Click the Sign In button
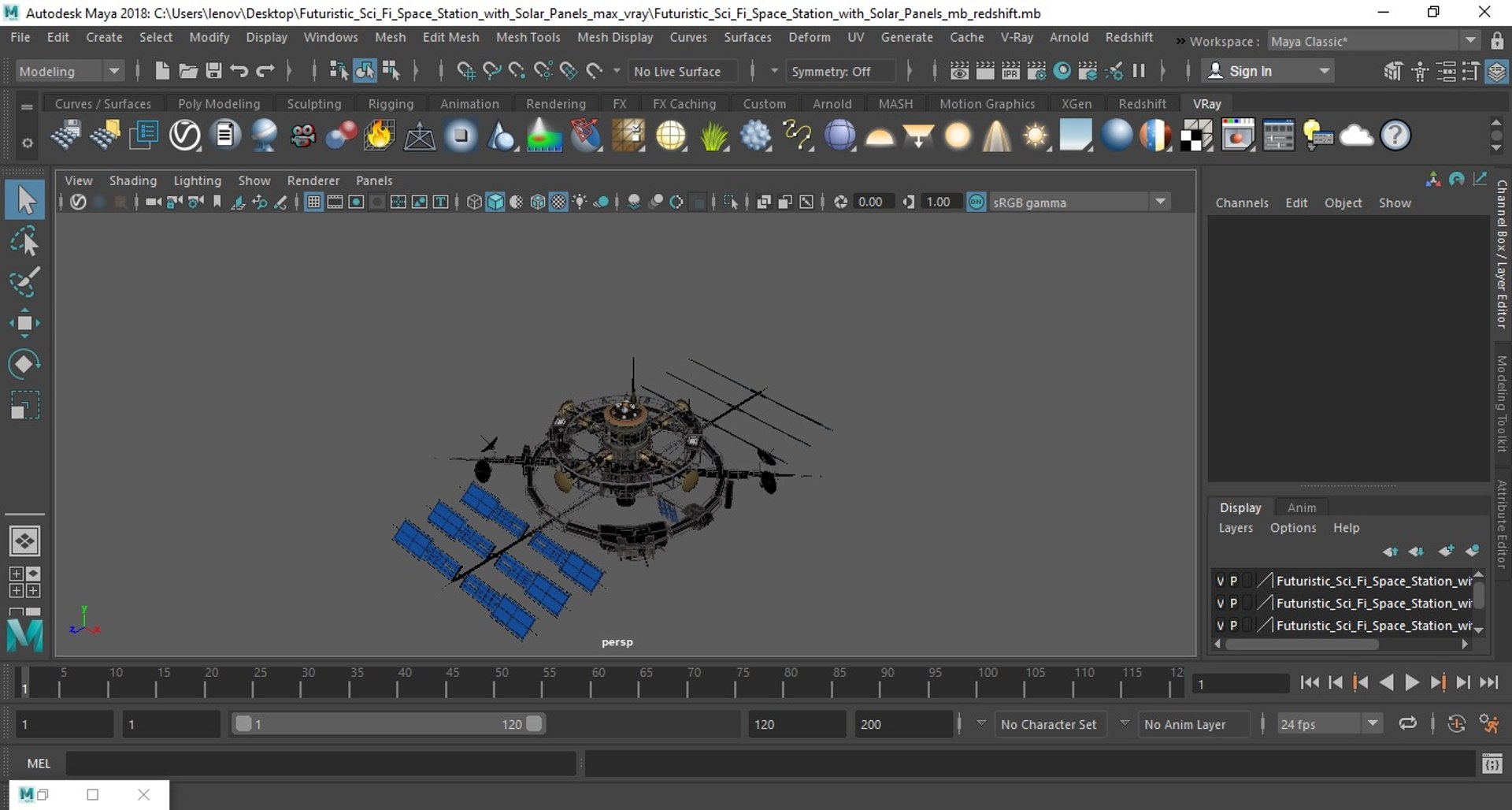 click(1266, 71)
